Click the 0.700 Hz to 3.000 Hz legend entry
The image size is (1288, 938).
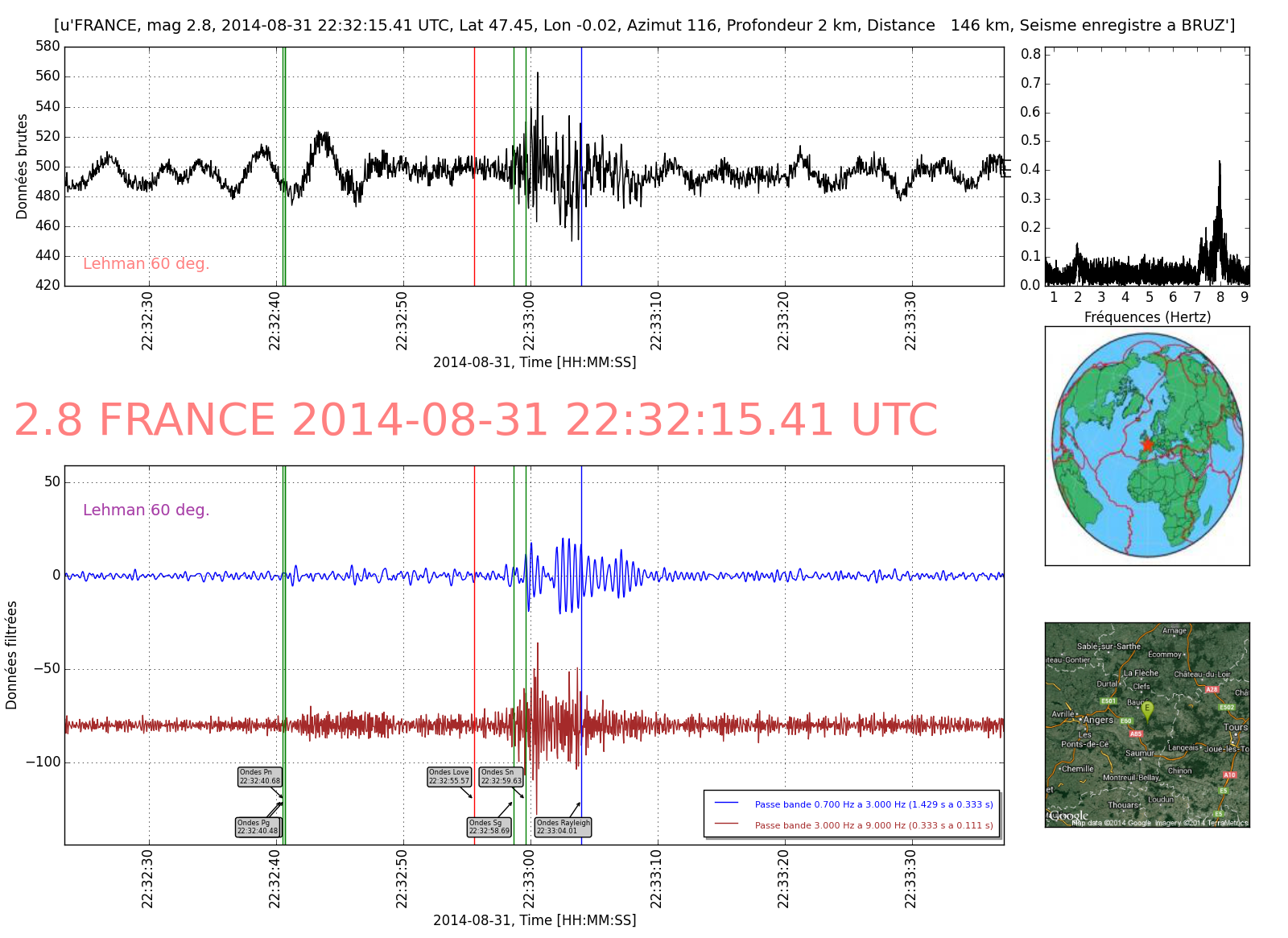[873, 804]
